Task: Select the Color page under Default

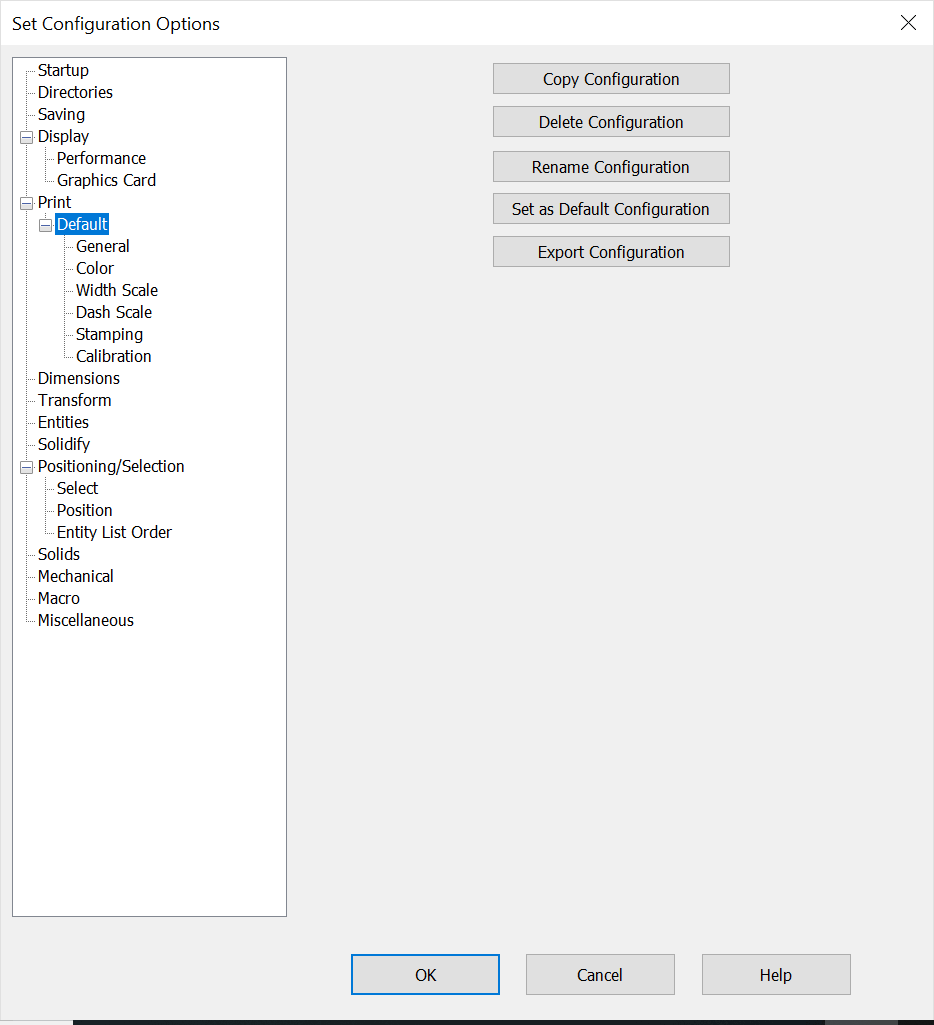Action: (93, 268)
